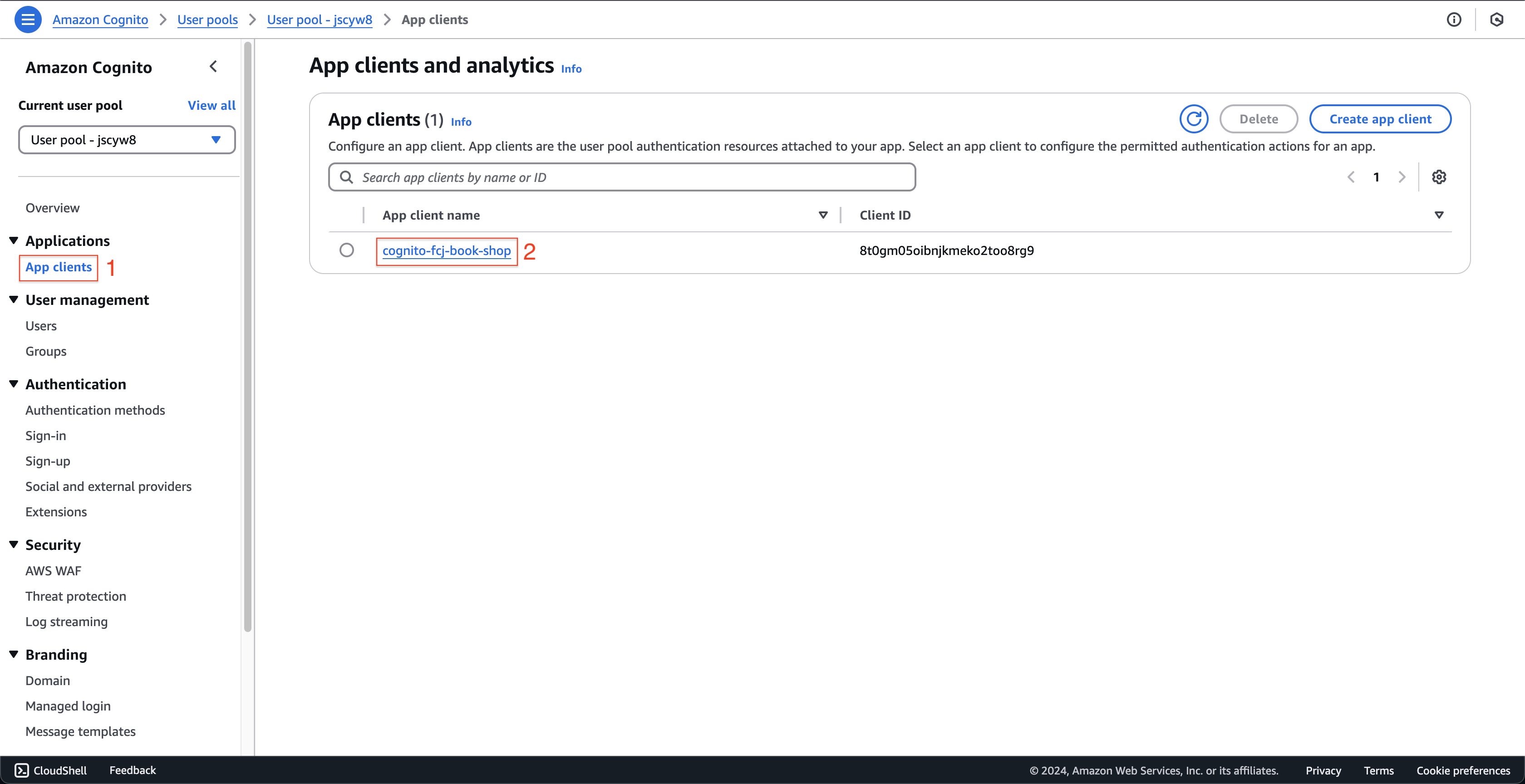Open the cognito-fcj-book-shop app client
Image resolution: width=1525 pixels, height=784 pixels.
pyautogui.click(x=447, y=250)
